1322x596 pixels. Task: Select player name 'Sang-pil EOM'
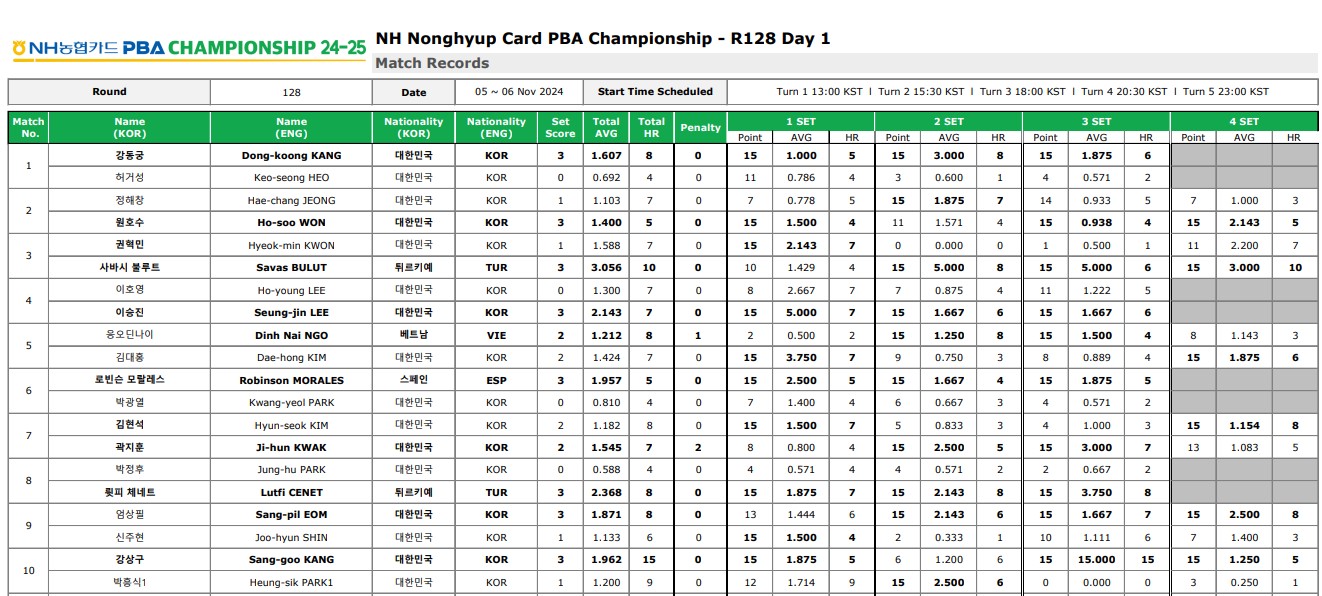(x=291, y=514)
